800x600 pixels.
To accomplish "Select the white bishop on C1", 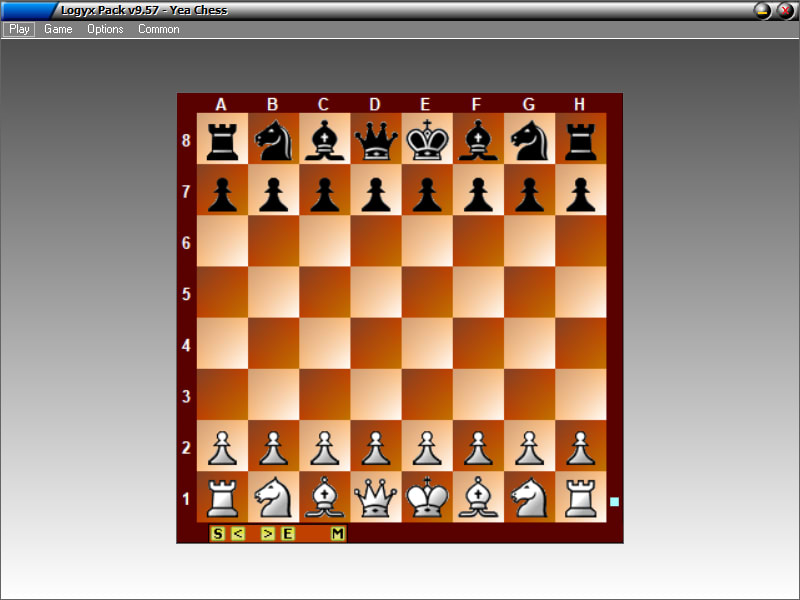I will point(324,497).
